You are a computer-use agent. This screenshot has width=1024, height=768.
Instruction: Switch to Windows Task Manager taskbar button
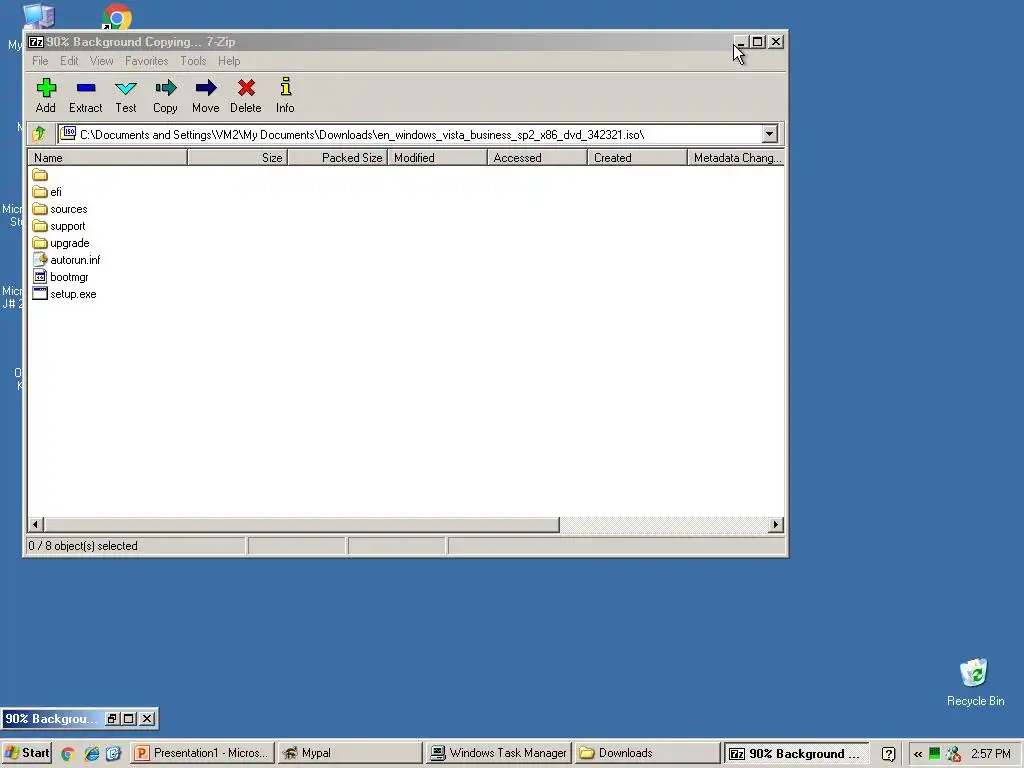pyautogui.click(x=498, y=753)
